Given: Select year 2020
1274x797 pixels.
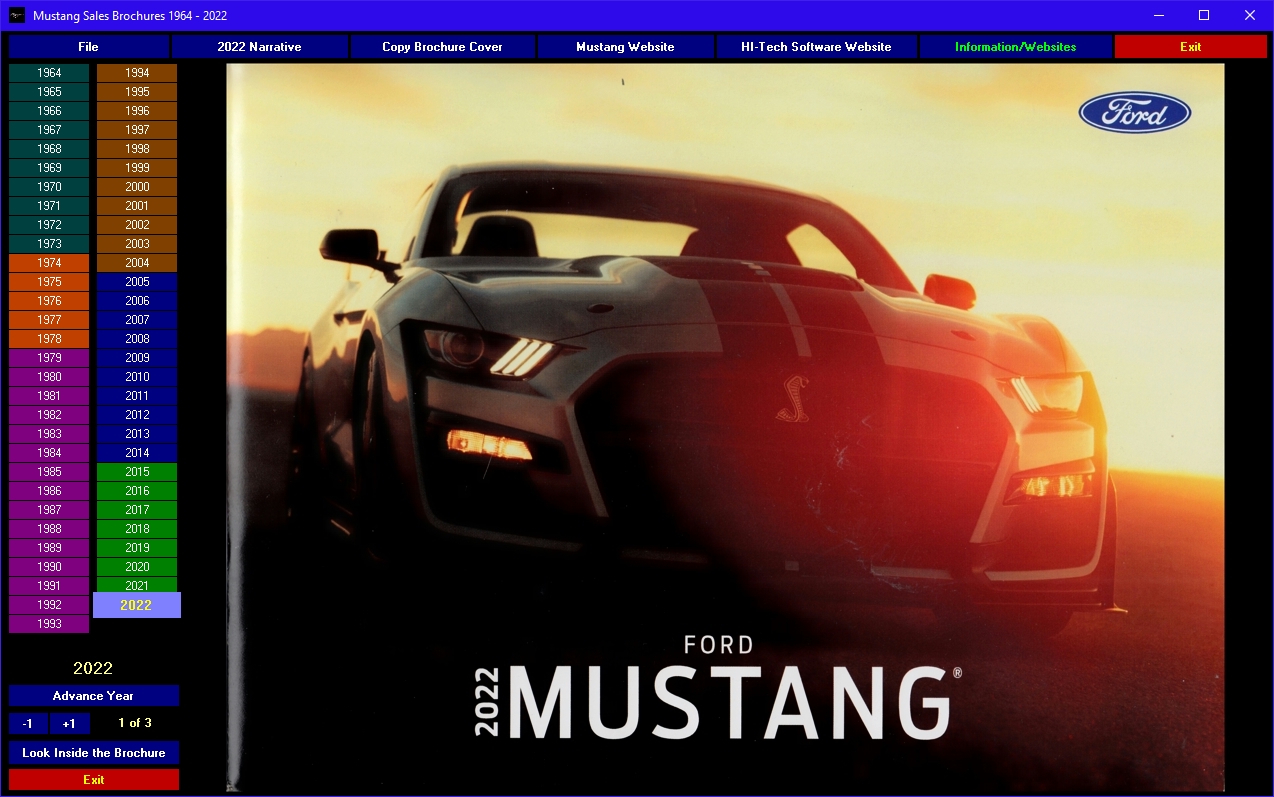Looking at the screenshot, I should (x=137, y=567).
